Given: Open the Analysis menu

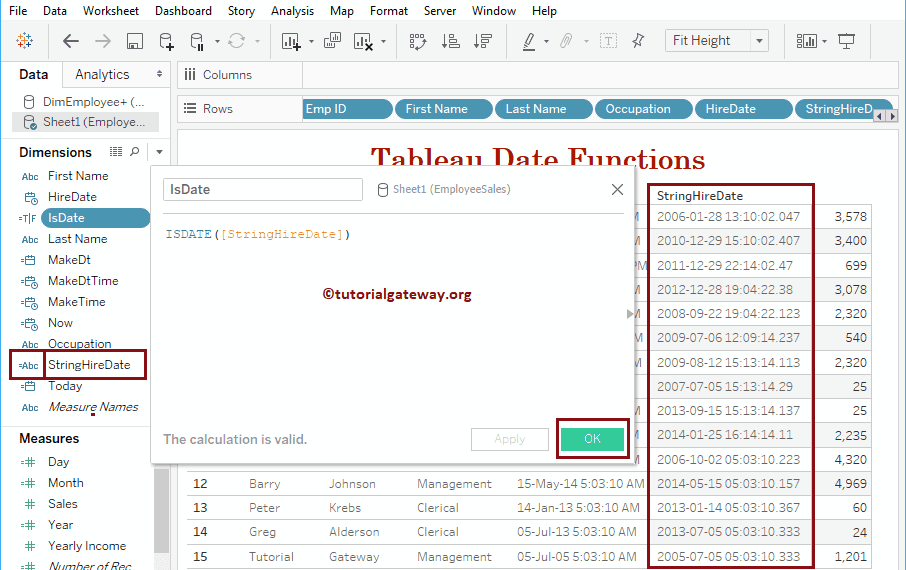Looking at the screenshot, I should click(292, 11).
